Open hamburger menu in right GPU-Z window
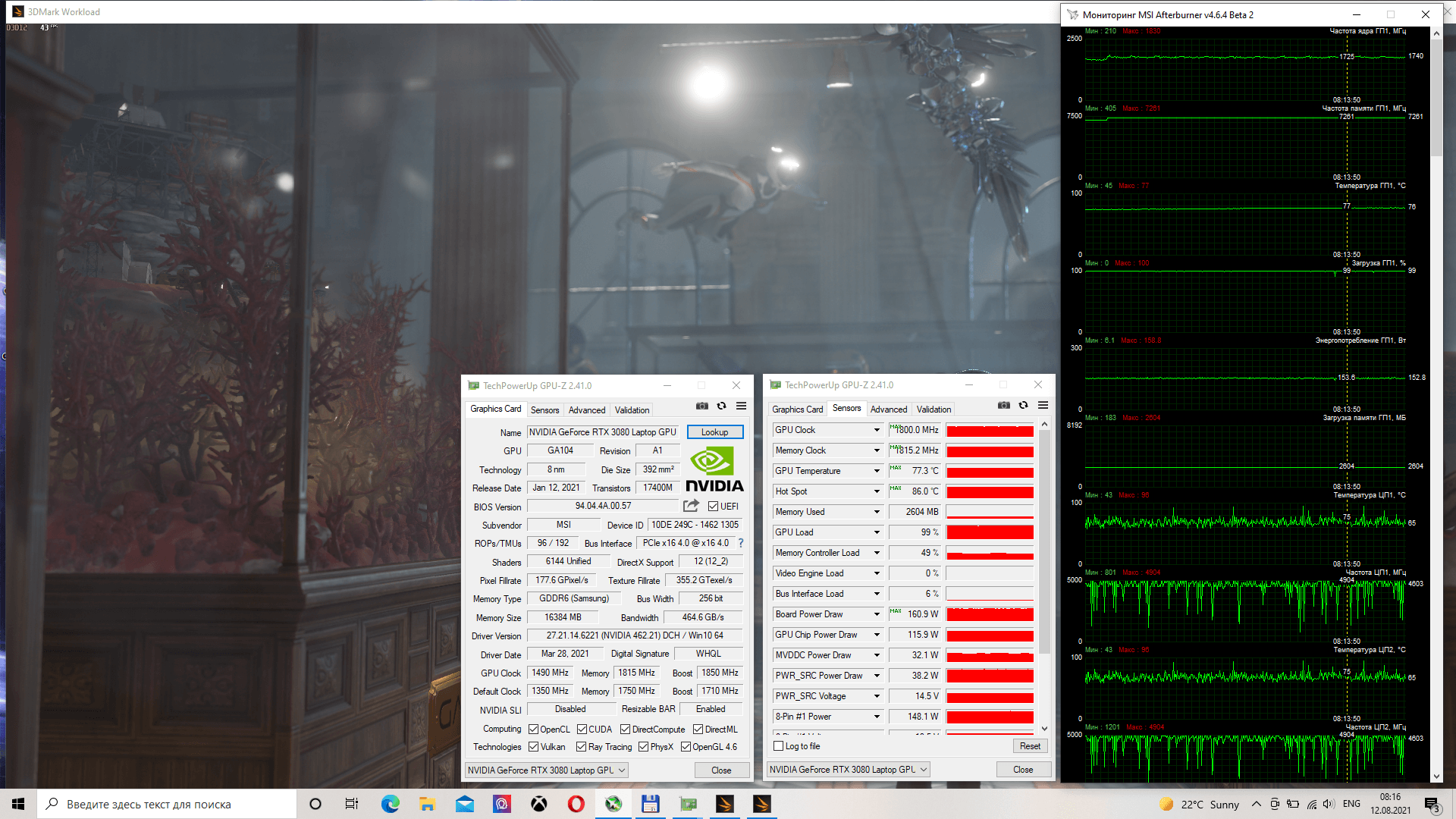This screenshot has height=819, width=1456. tap(1043, 406)
